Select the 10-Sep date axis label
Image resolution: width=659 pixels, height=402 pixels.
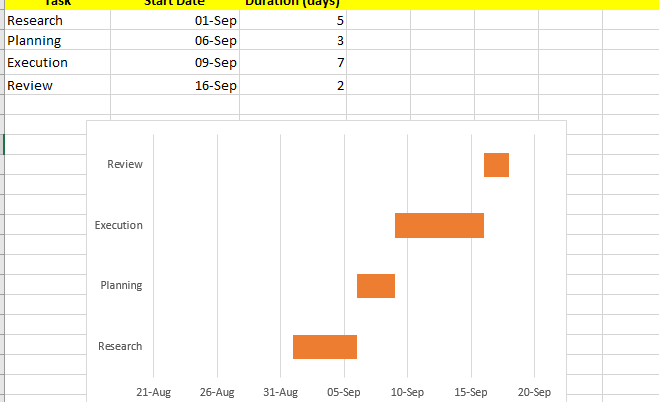tap(407, 391)
